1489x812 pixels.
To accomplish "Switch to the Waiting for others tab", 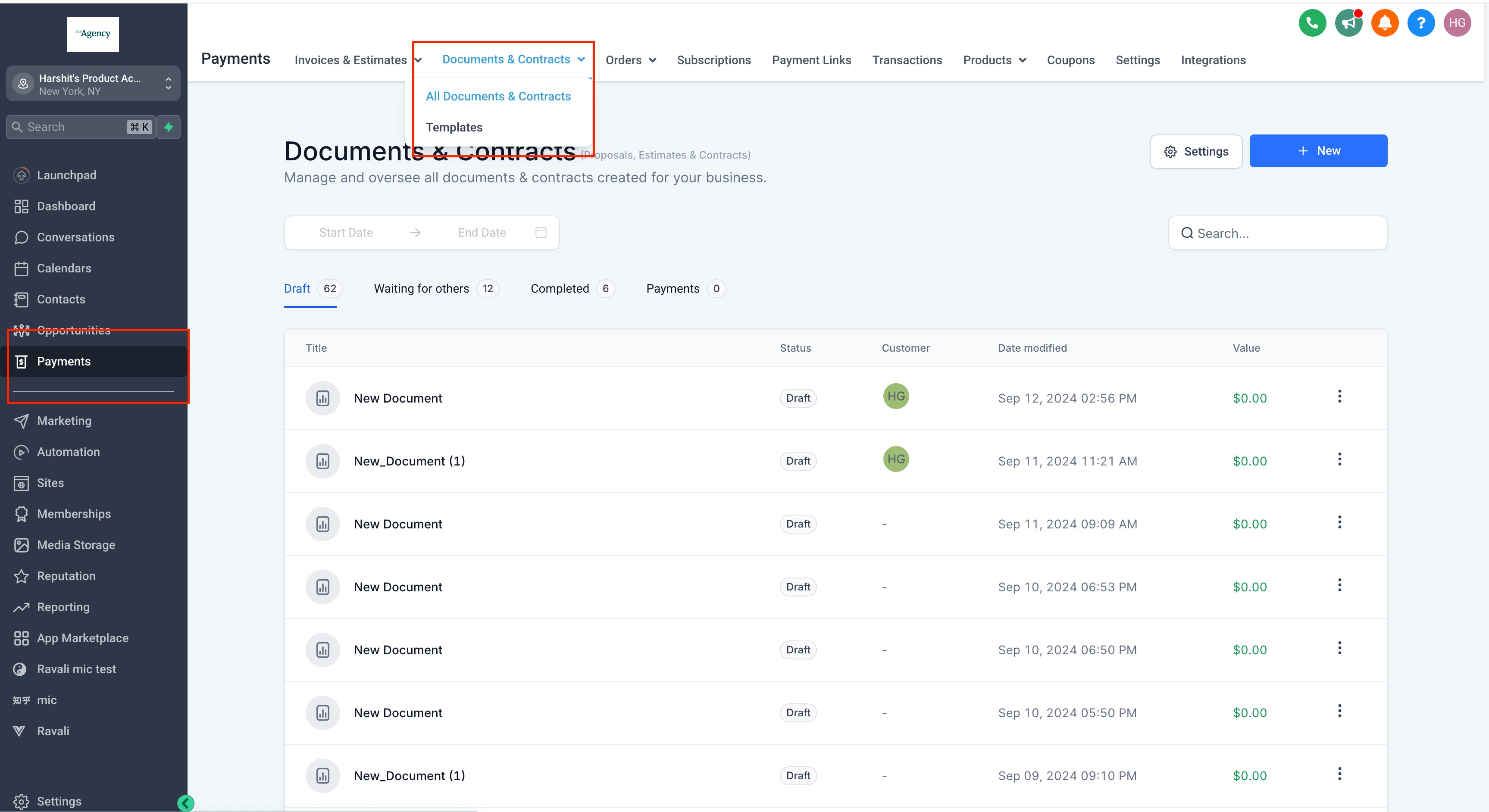I will click(x=421, y=288).
